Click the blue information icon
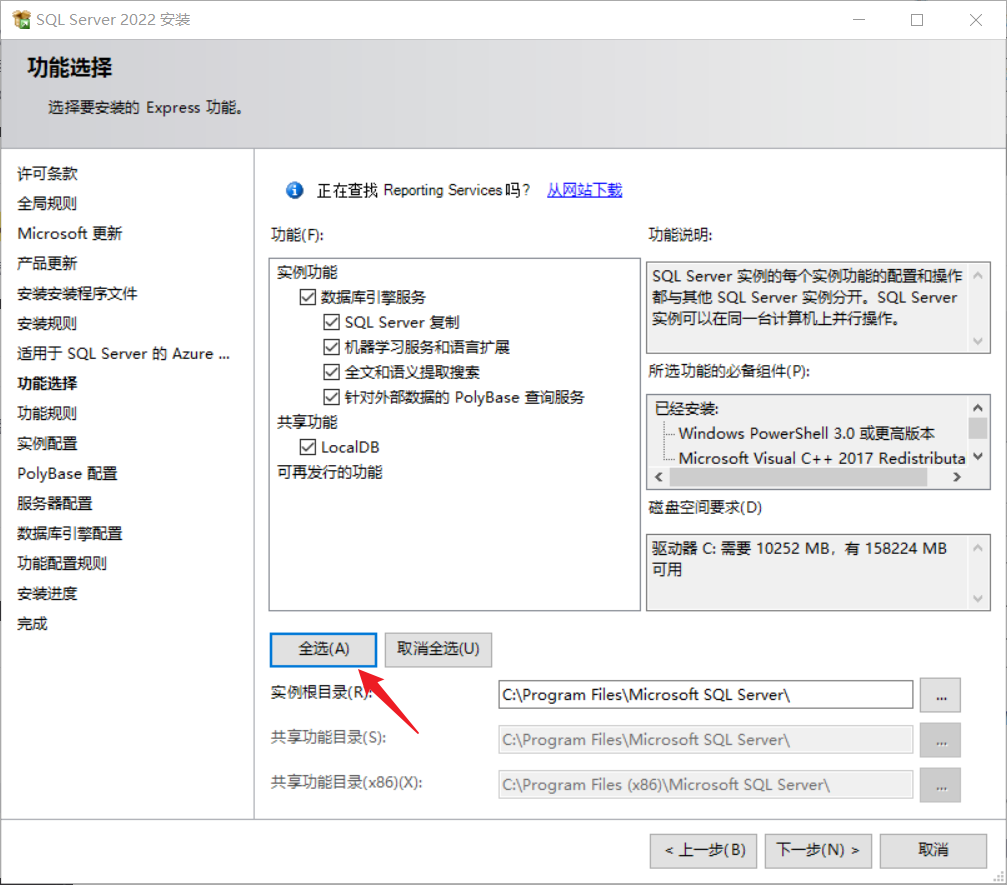The image size is (1007, 885). click(295, 190)
